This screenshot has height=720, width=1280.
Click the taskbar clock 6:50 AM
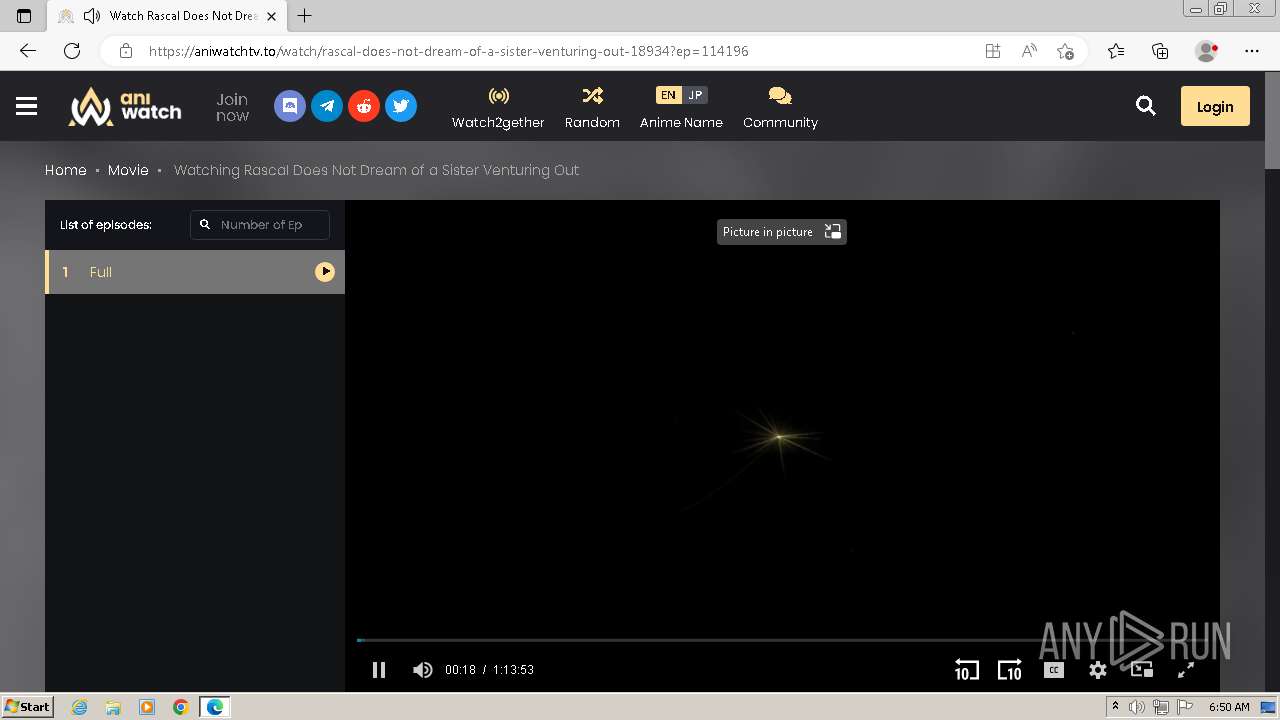[1229, 707]
